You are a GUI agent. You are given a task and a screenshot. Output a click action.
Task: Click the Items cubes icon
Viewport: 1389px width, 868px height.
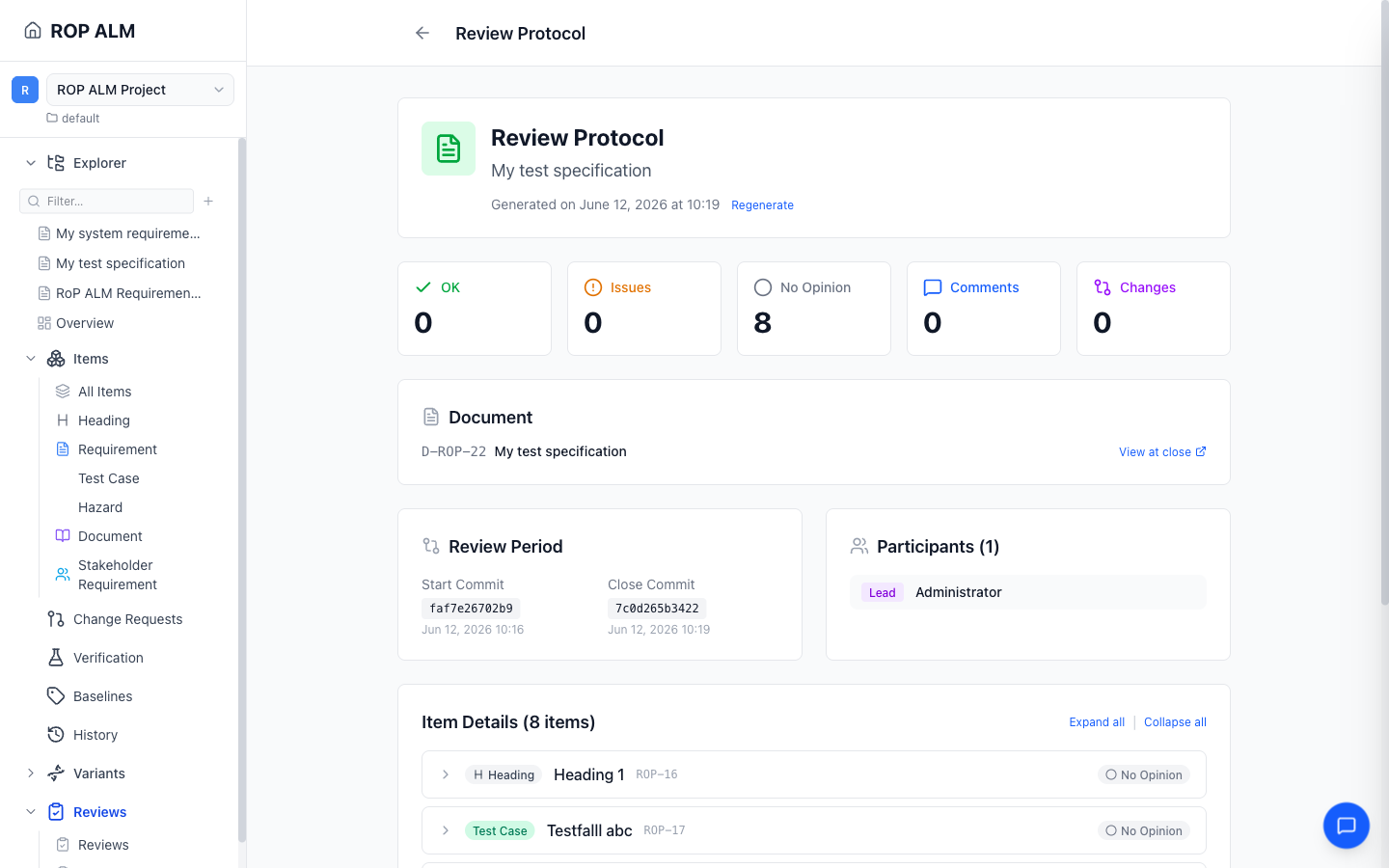[x=56, y=359]
